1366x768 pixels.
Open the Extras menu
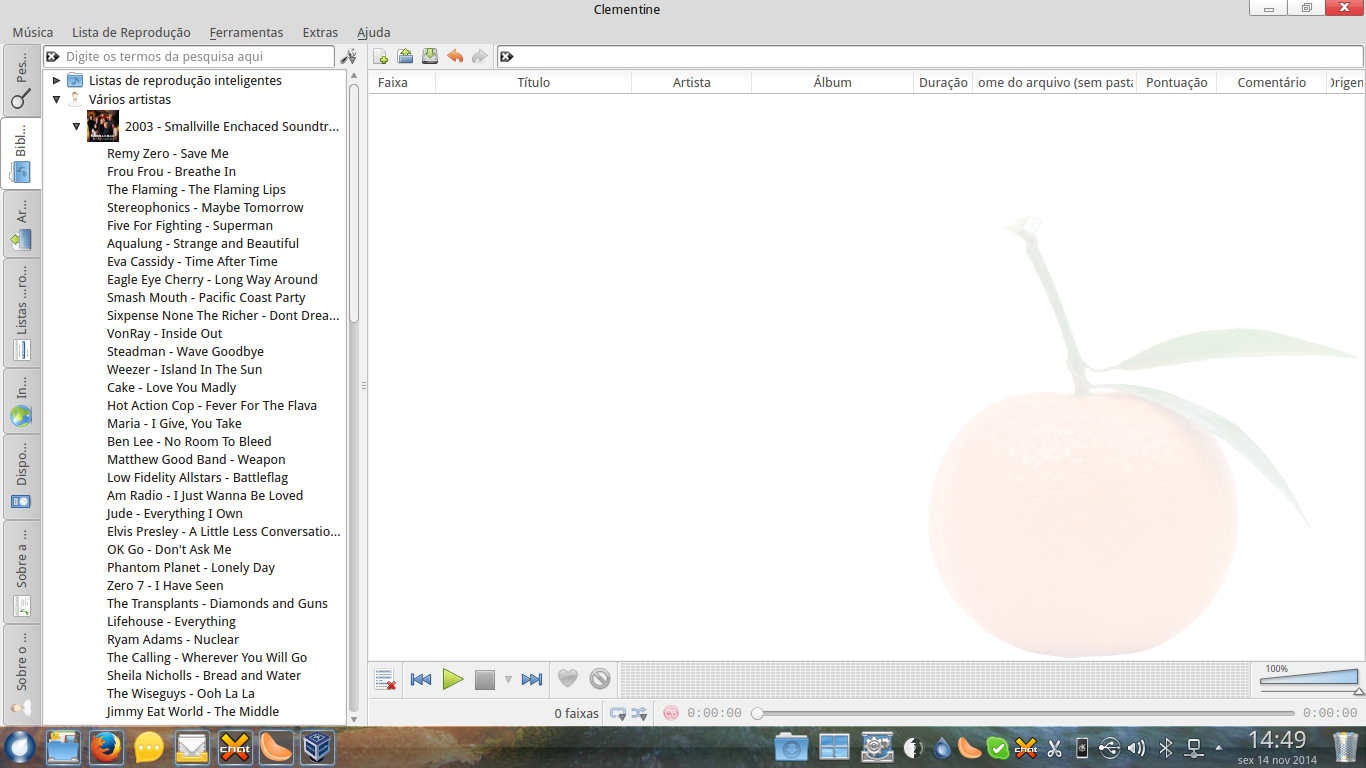tap(320, 33)
